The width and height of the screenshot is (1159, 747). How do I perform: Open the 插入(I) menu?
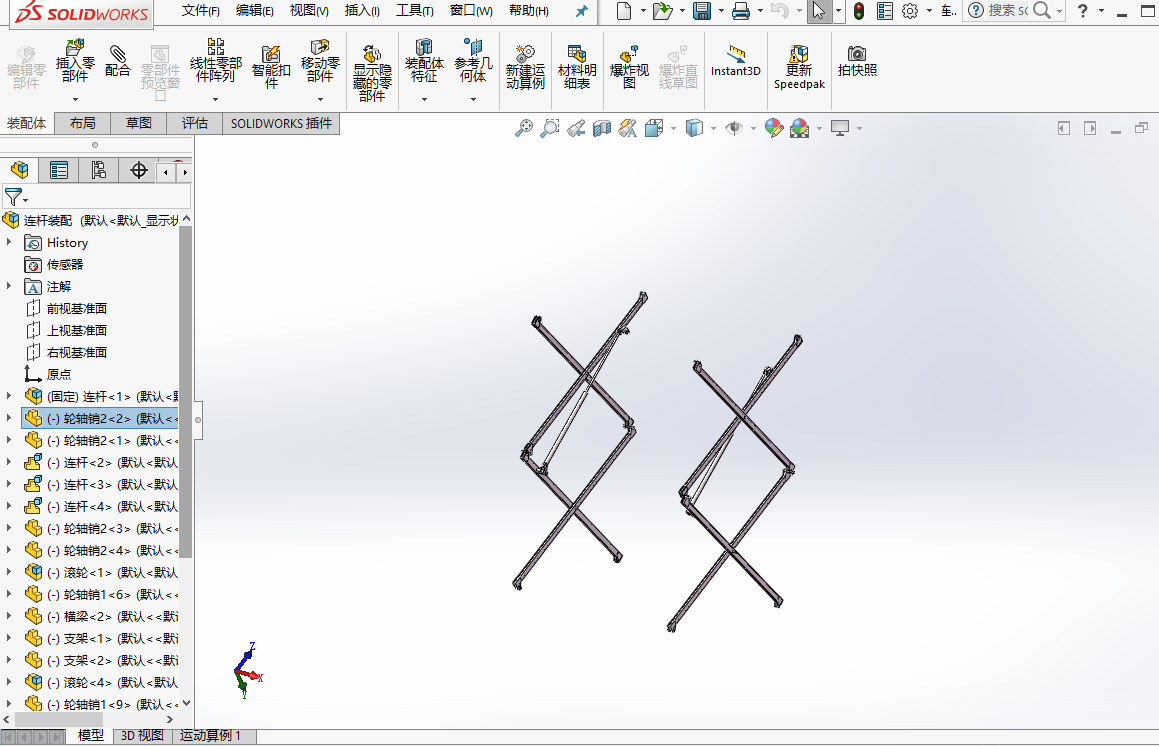coord(362,11)
